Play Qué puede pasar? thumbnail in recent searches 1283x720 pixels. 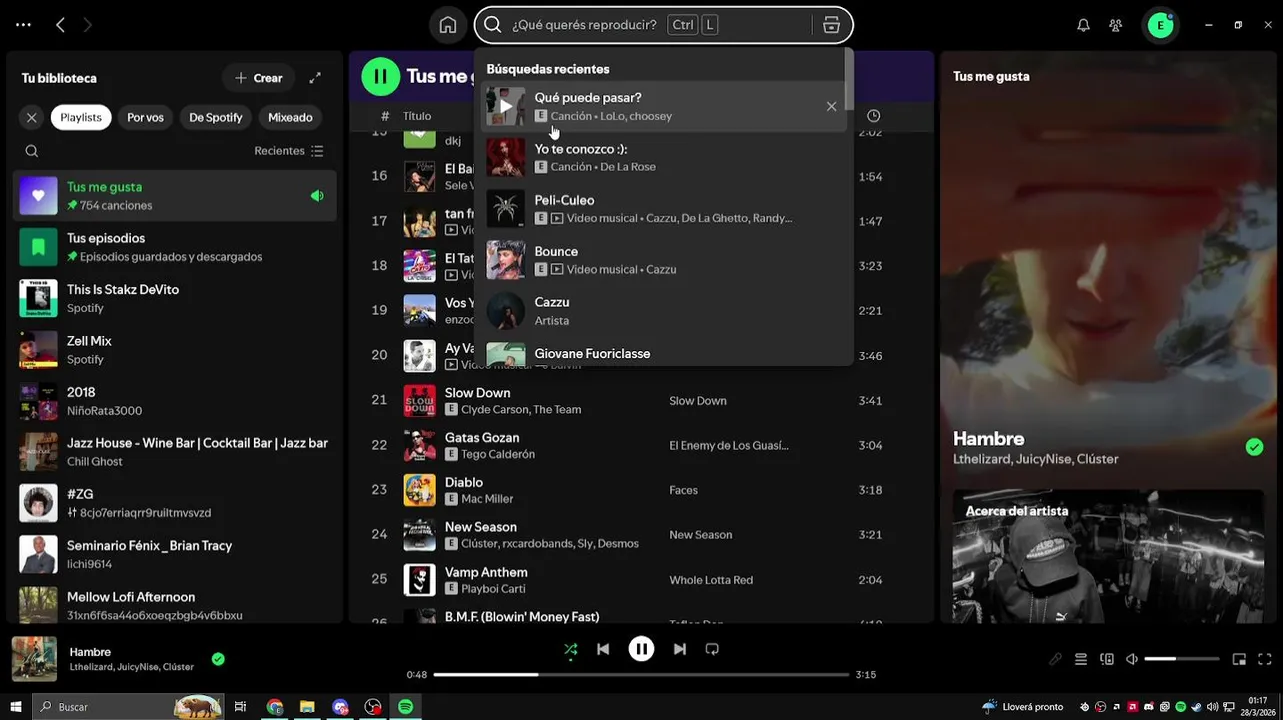[x=505, y=106]
